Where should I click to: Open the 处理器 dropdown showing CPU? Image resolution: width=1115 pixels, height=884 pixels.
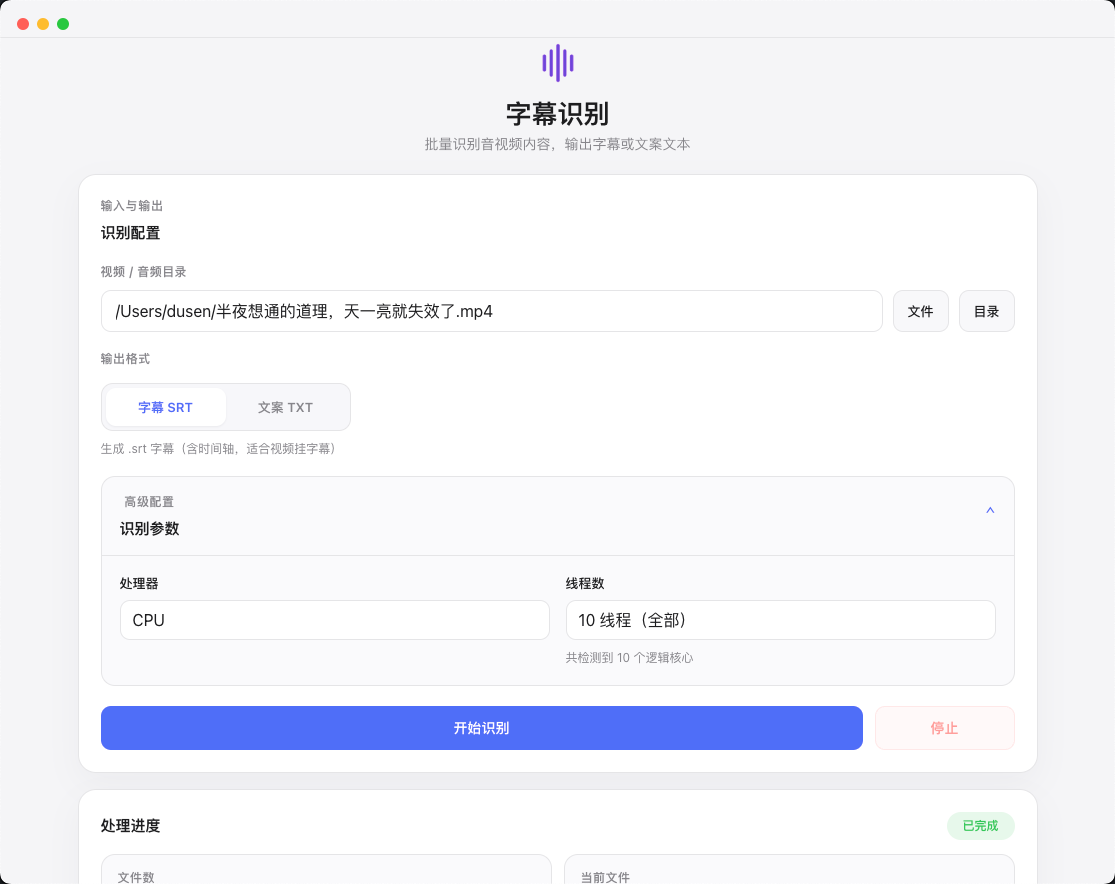tap(334, 620)
